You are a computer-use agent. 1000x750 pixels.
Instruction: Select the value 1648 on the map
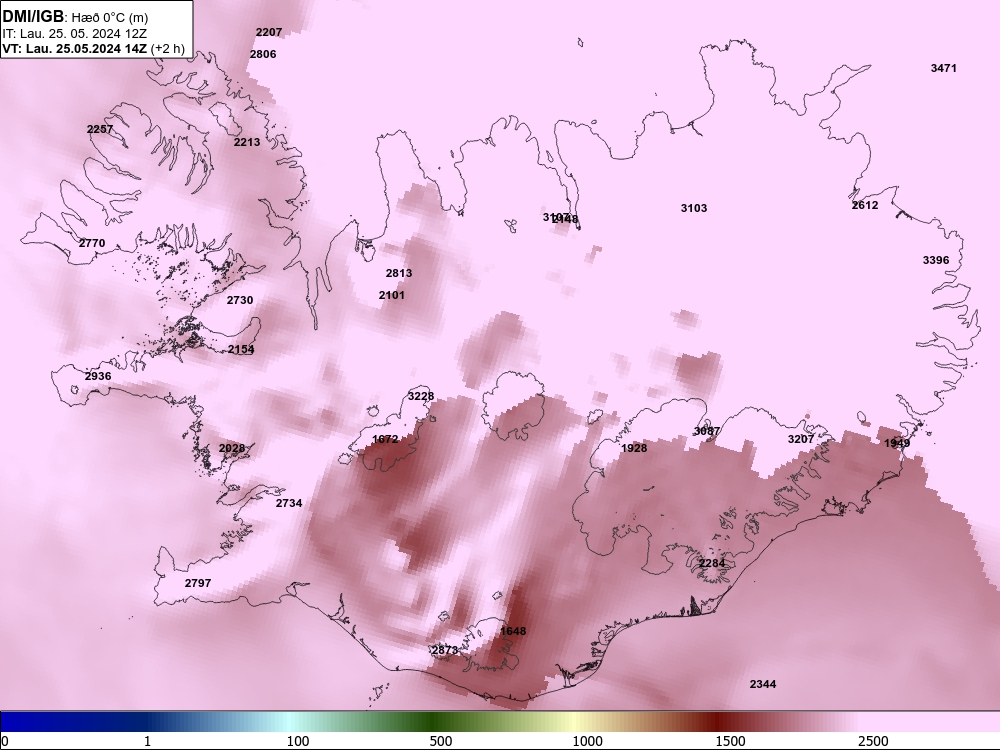[513, 631]
